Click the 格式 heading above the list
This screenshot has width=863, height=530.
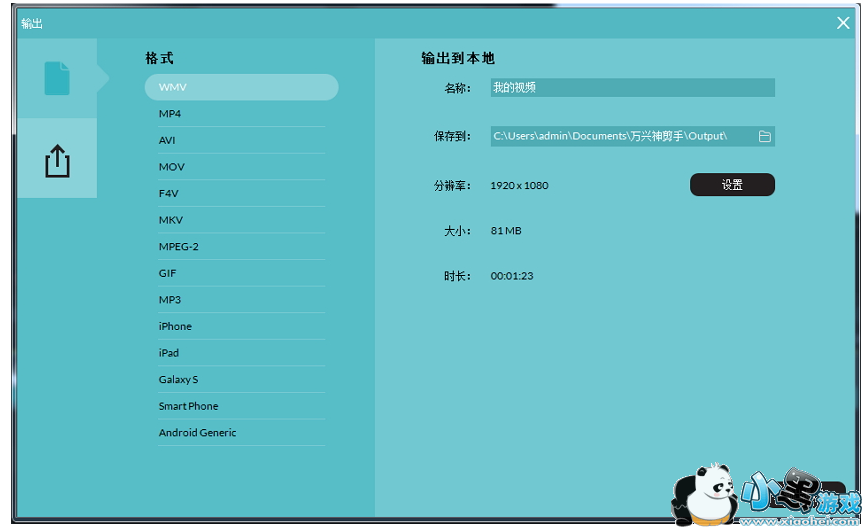pyautogui.click(x=160, y=58)
